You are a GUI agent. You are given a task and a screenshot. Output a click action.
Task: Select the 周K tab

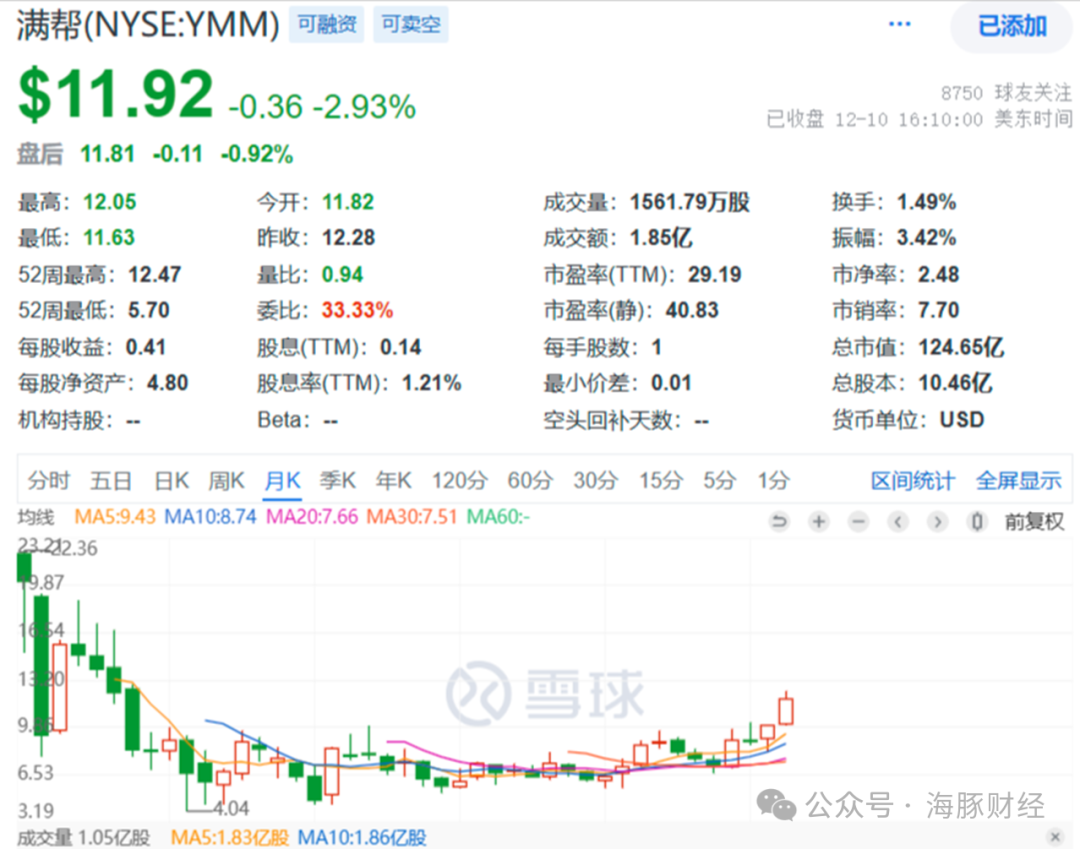pos(227,480)
